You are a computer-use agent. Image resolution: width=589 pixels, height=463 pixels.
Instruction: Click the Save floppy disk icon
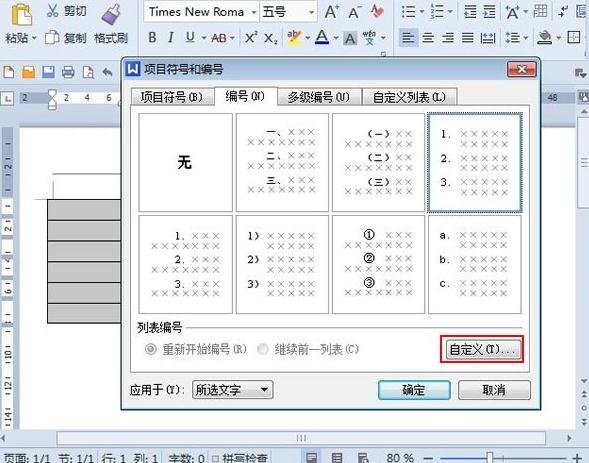pyautogui.click(x=48, y=71)
